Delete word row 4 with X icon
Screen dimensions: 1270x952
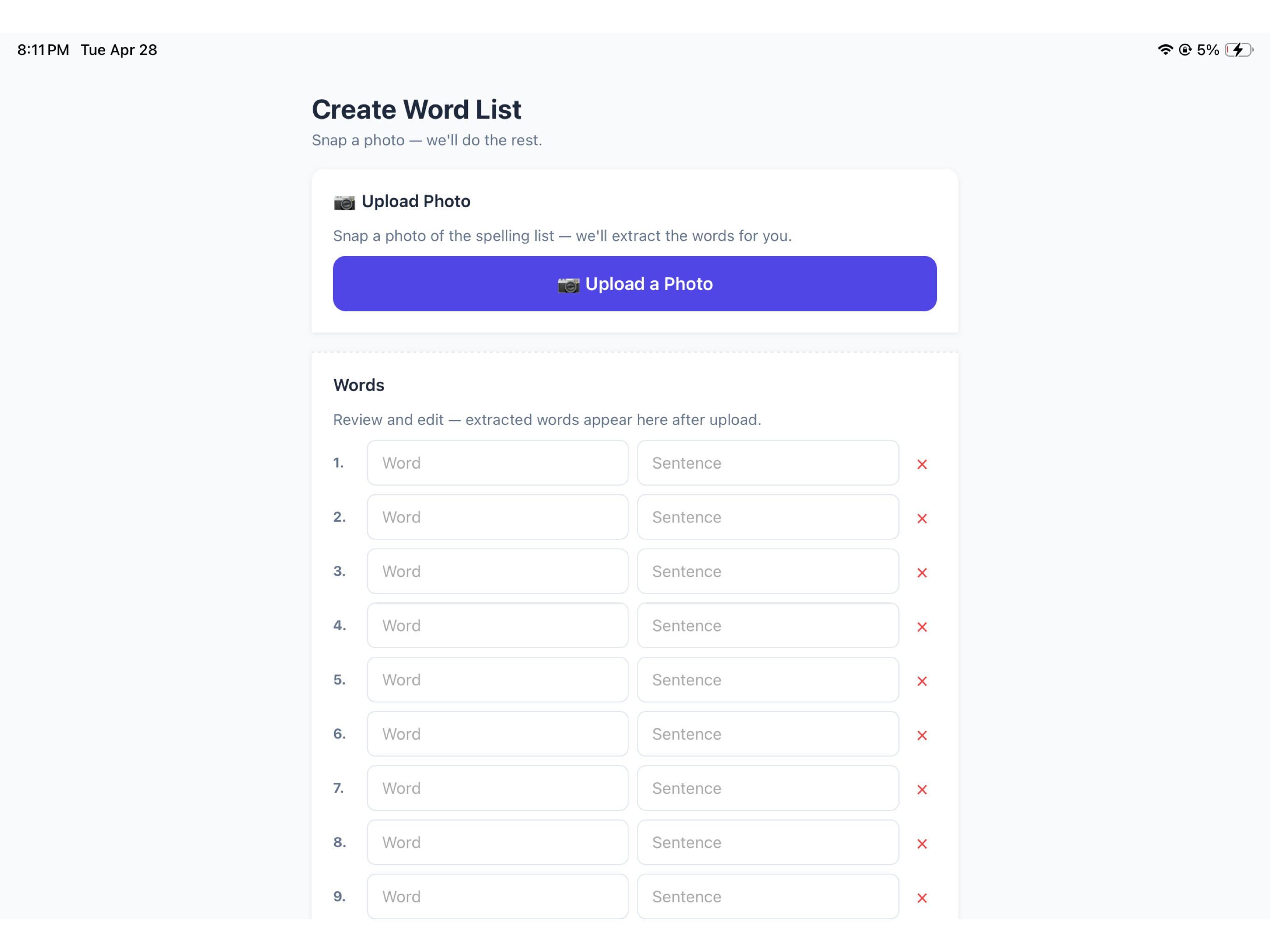[x=922, y=627]
